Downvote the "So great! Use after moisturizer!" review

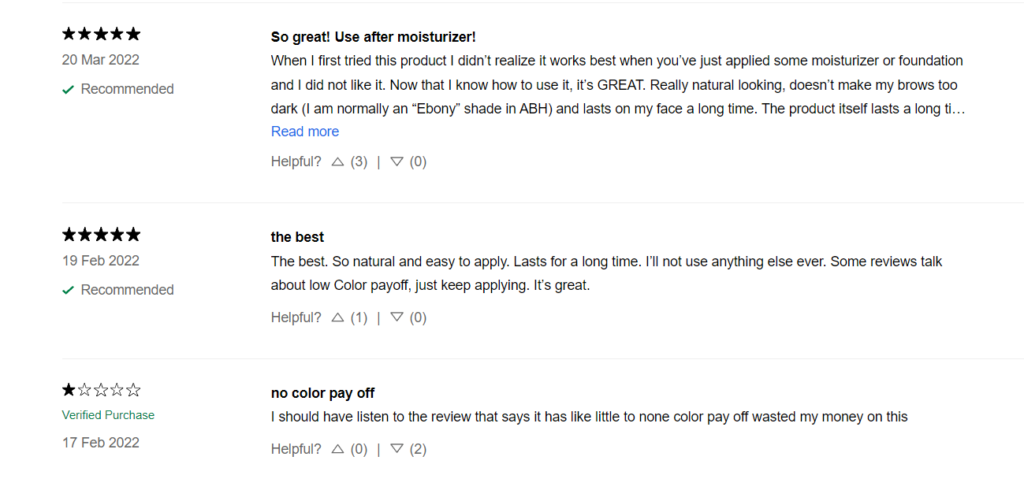396,162
